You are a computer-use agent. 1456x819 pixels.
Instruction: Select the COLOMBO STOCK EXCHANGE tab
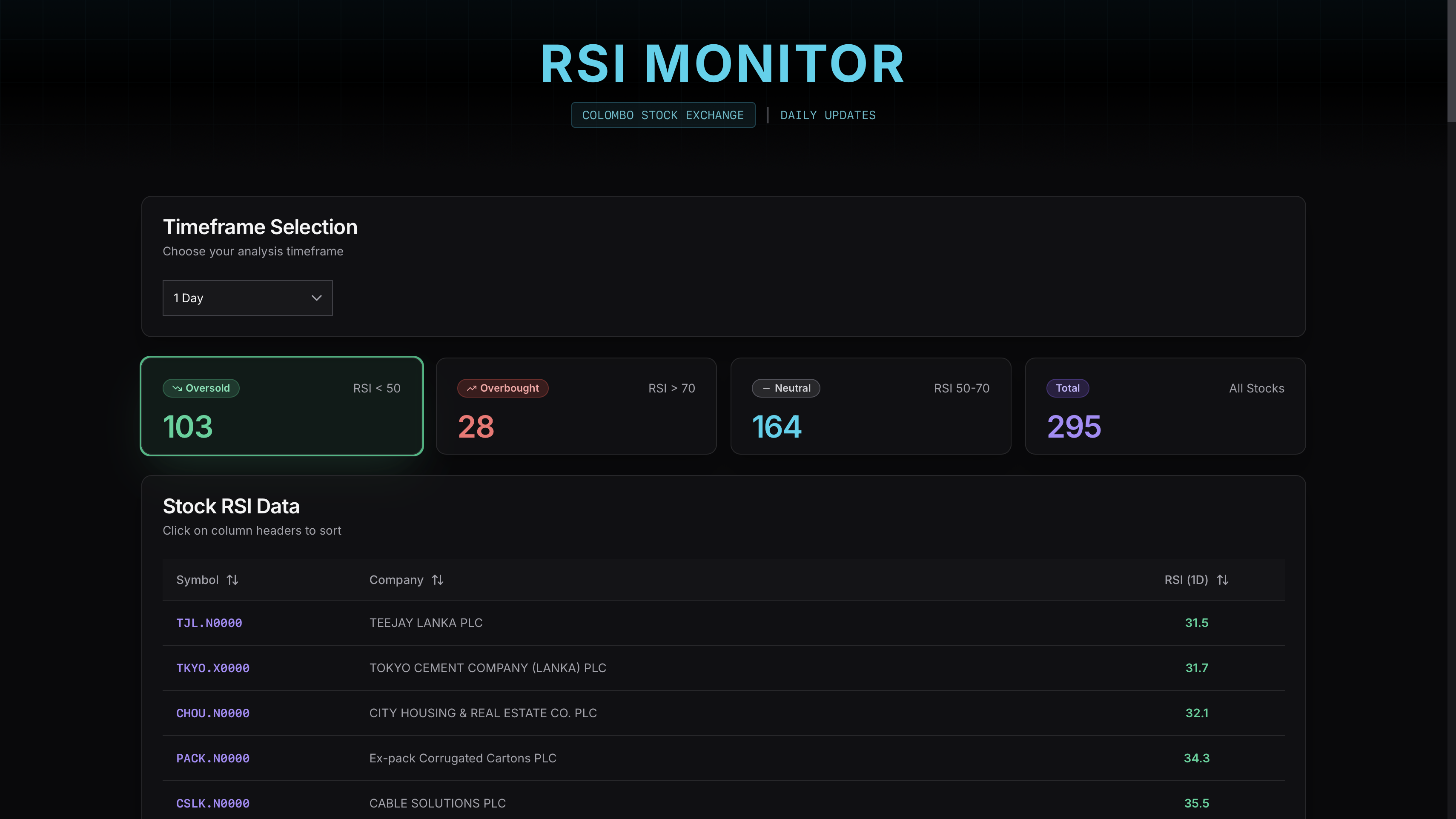pyautogui.click(x=663, y=115)
